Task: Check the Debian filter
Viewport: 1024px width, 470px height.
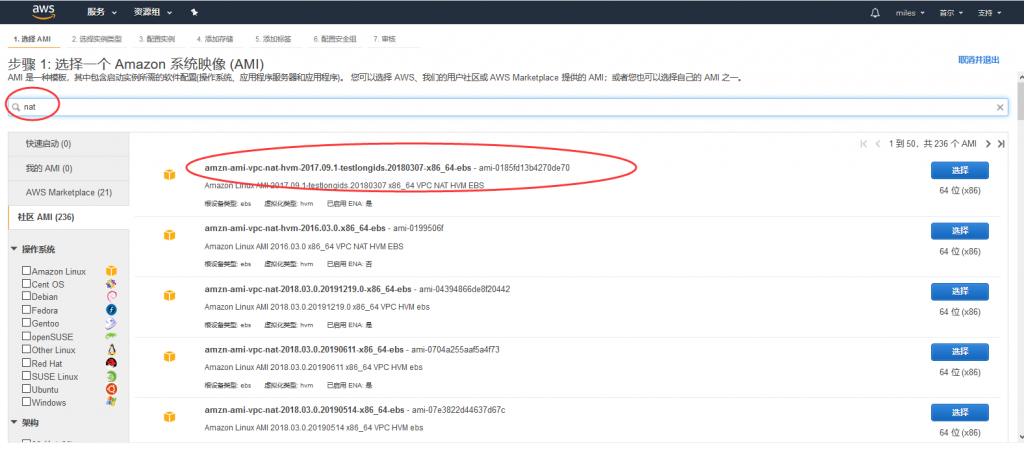Action: pyautogui.click(x=26, y=296)
